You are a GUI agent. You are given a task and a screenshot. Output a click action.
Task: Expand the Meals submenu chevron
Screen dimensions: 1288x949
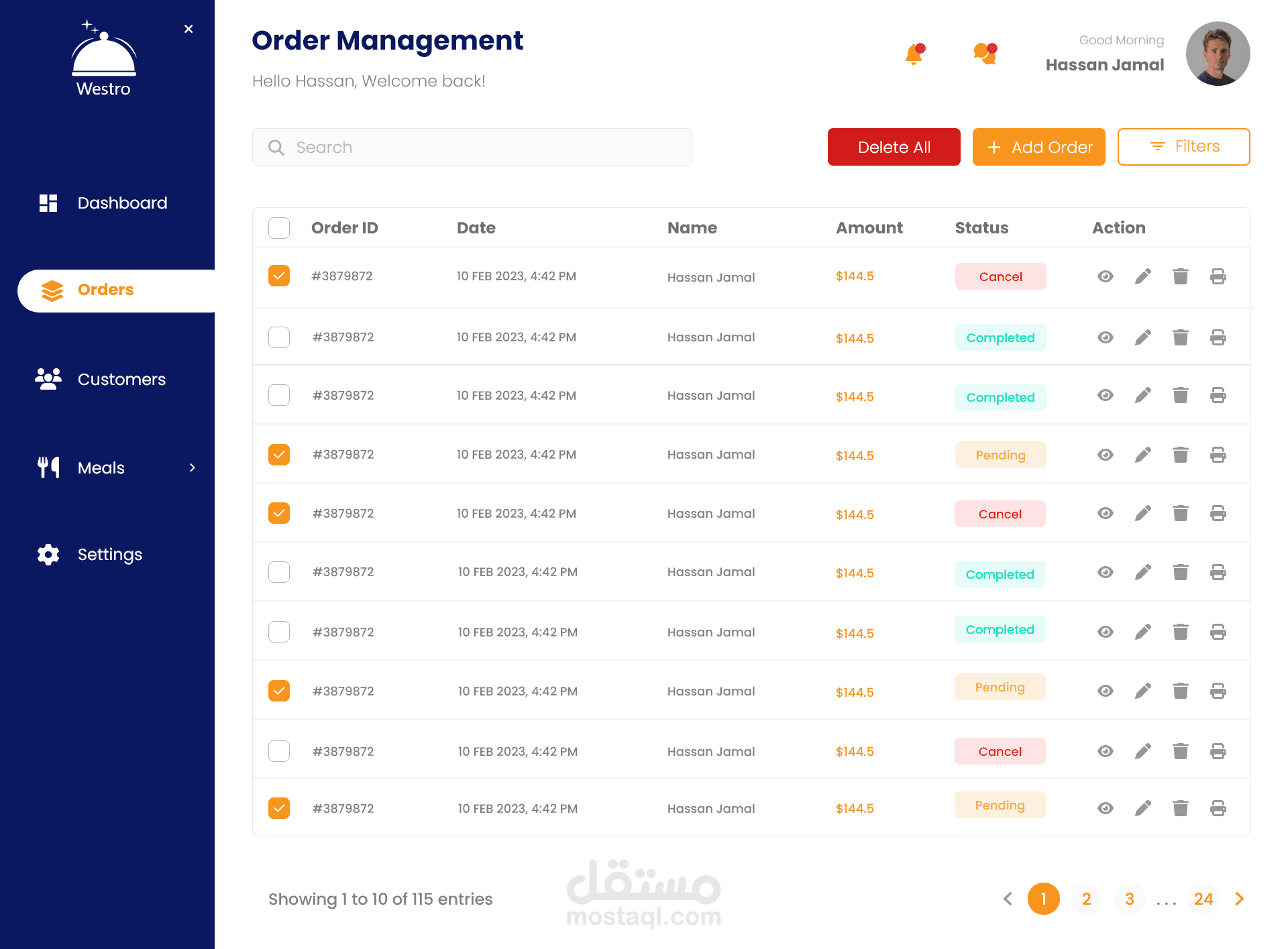pyautogui.click(x=193, y=467)
